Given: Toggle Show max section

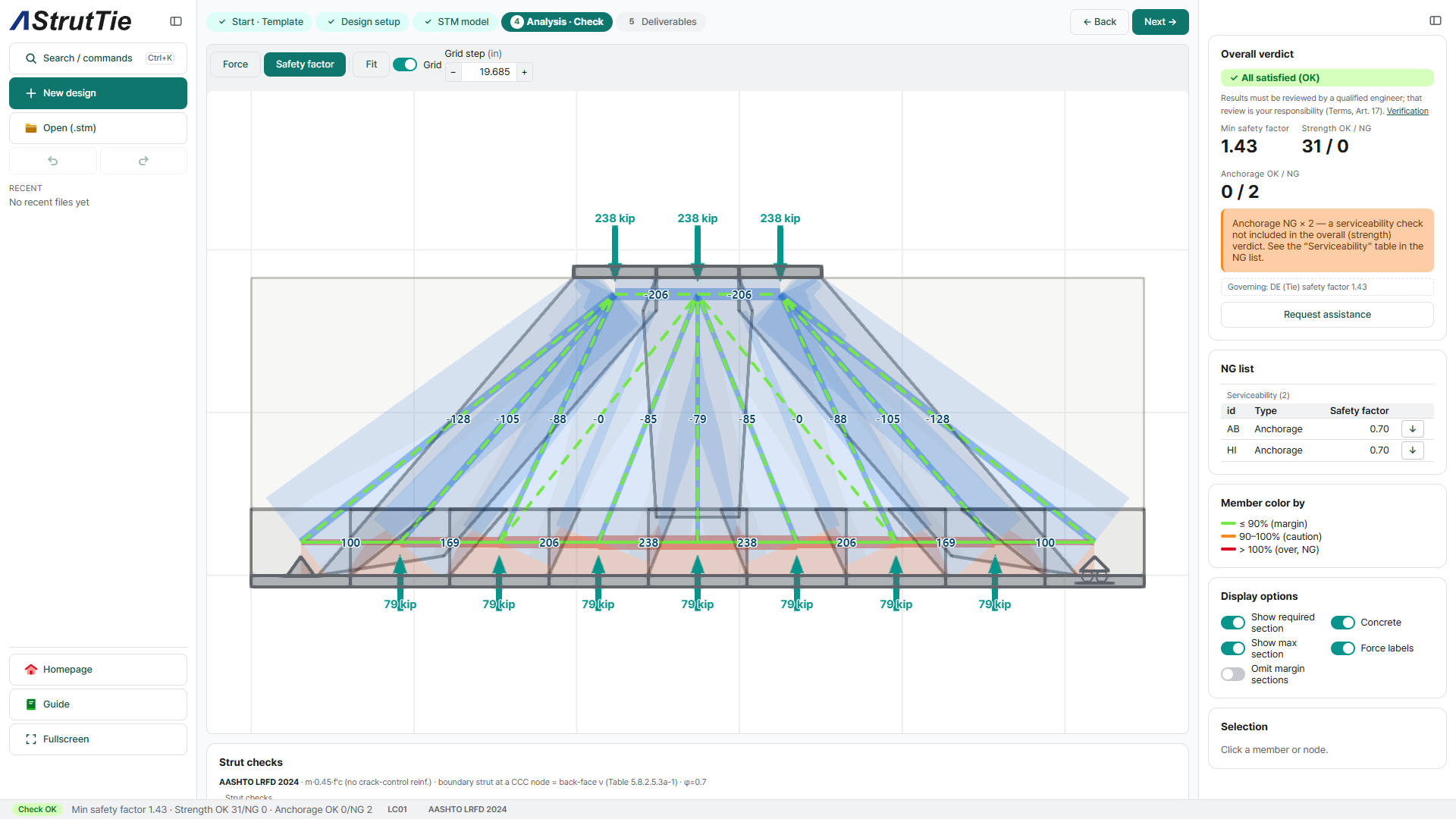Looking at the screenshot, I should pos(1233,648).
